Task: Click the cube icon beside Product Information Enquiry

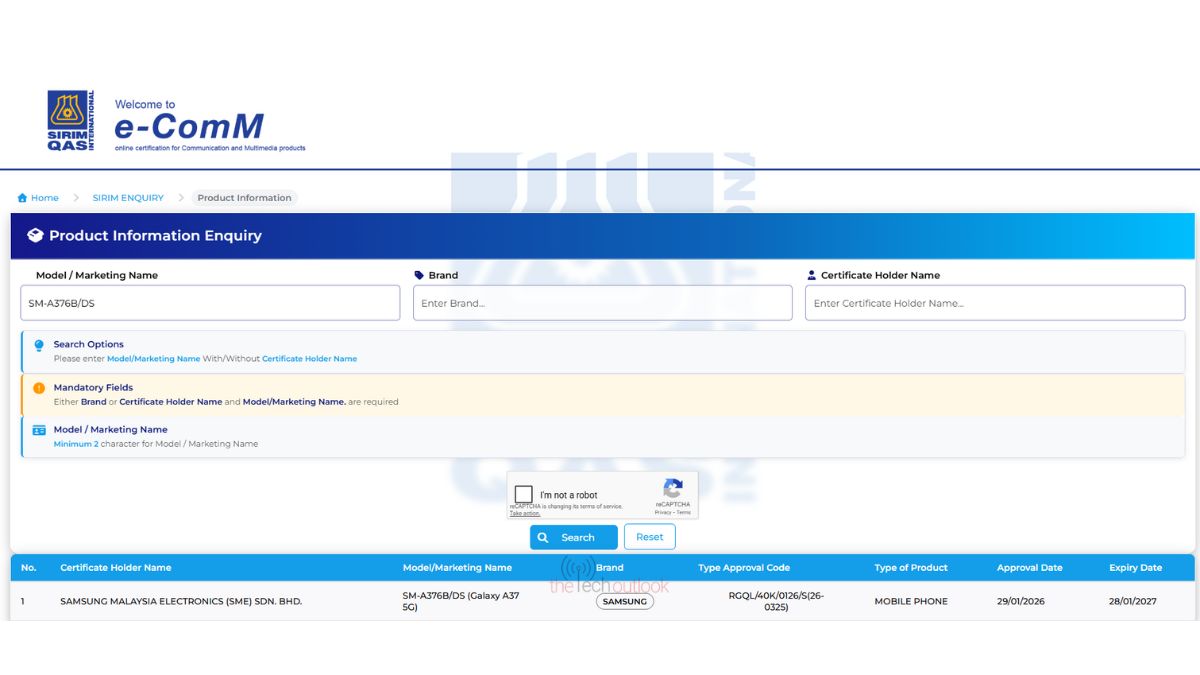Action: (x=35, y=236)
